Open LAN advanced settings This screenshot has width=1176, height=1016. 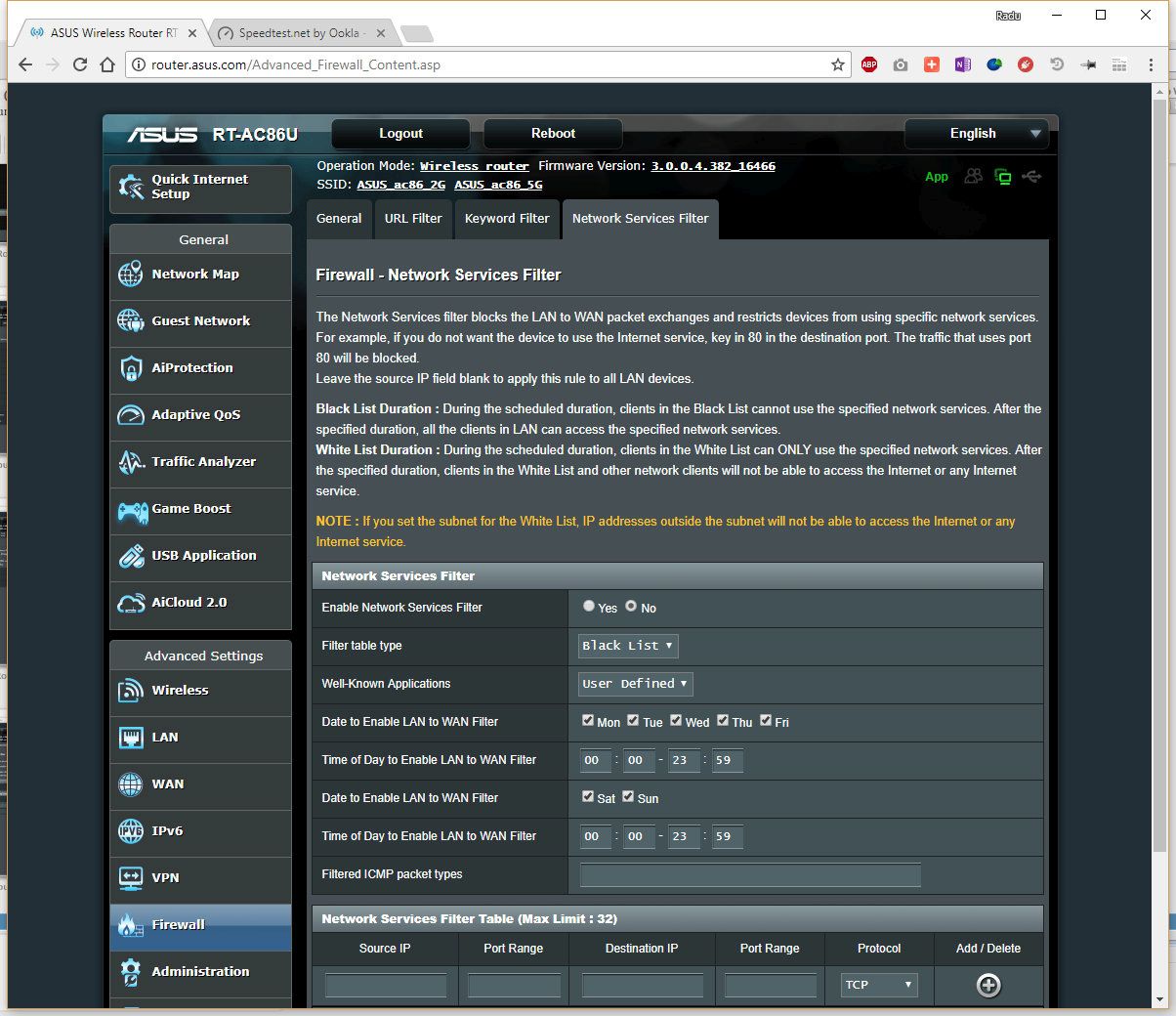(x=200, y=738)
